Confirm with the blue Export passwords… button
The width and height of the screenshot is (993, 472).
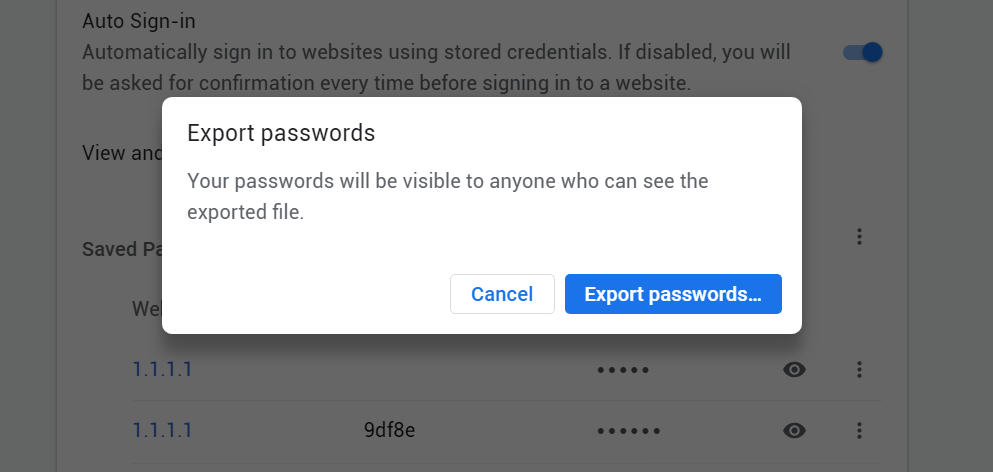(x=673, y=294)
